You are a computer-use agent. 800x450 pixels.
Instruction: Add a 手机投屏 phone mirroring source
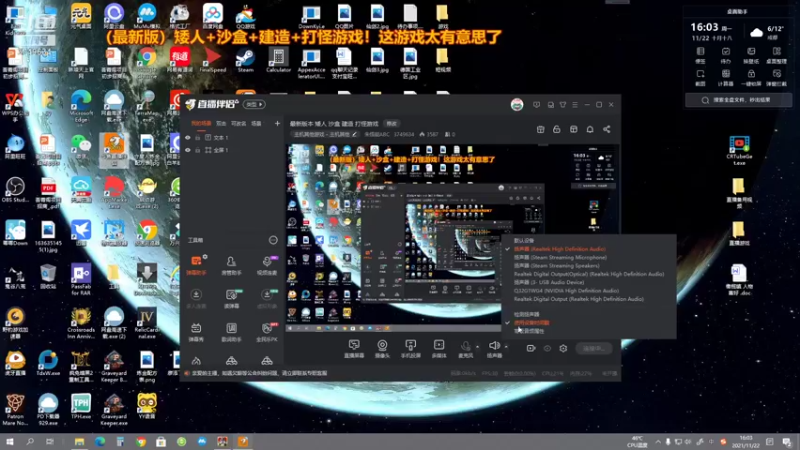click(x=410, y=349)
